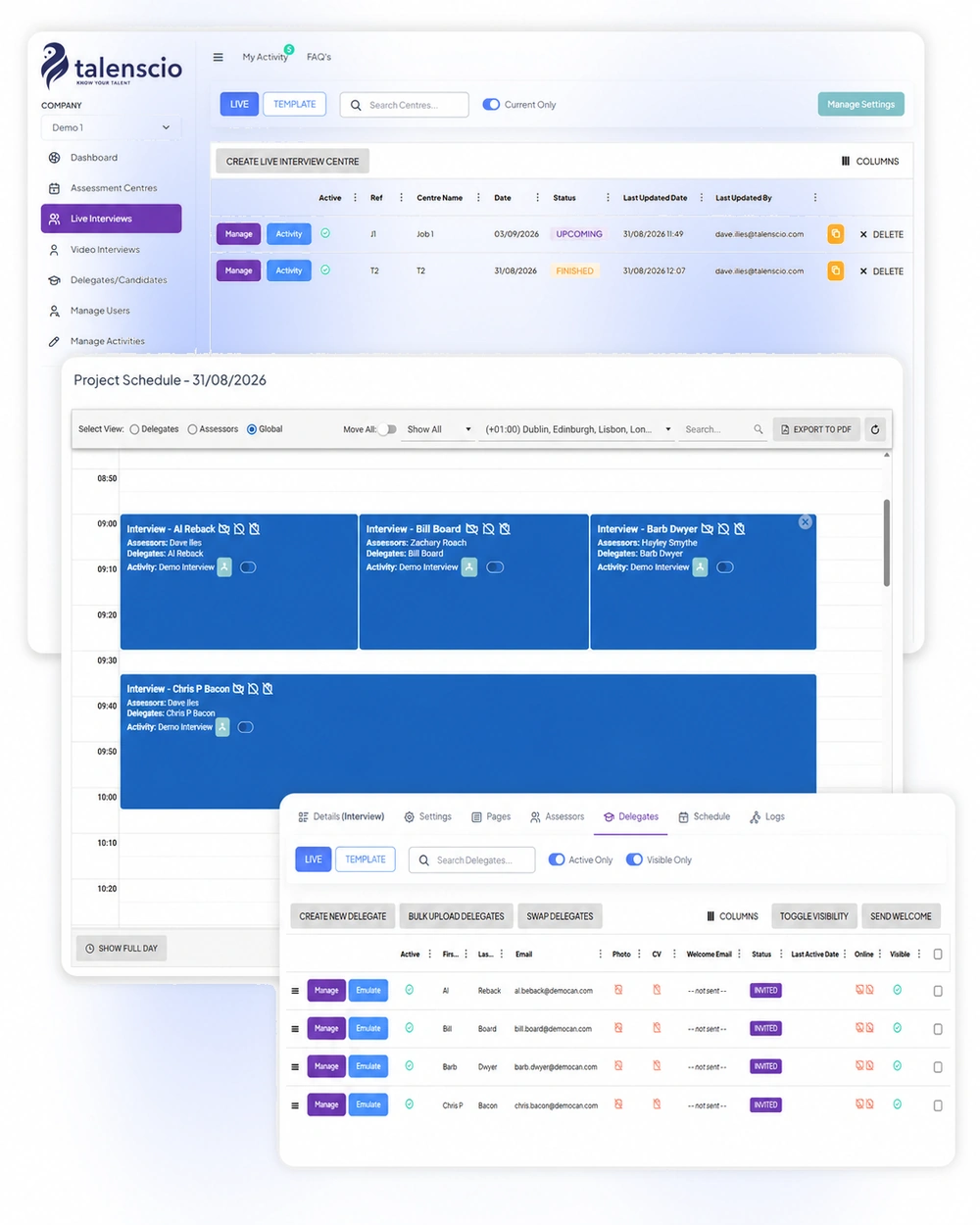Open the Last Updated By column options menu
Viewport: 980px width, 1225px height.
pyautogui.click(x=815, y=198)
